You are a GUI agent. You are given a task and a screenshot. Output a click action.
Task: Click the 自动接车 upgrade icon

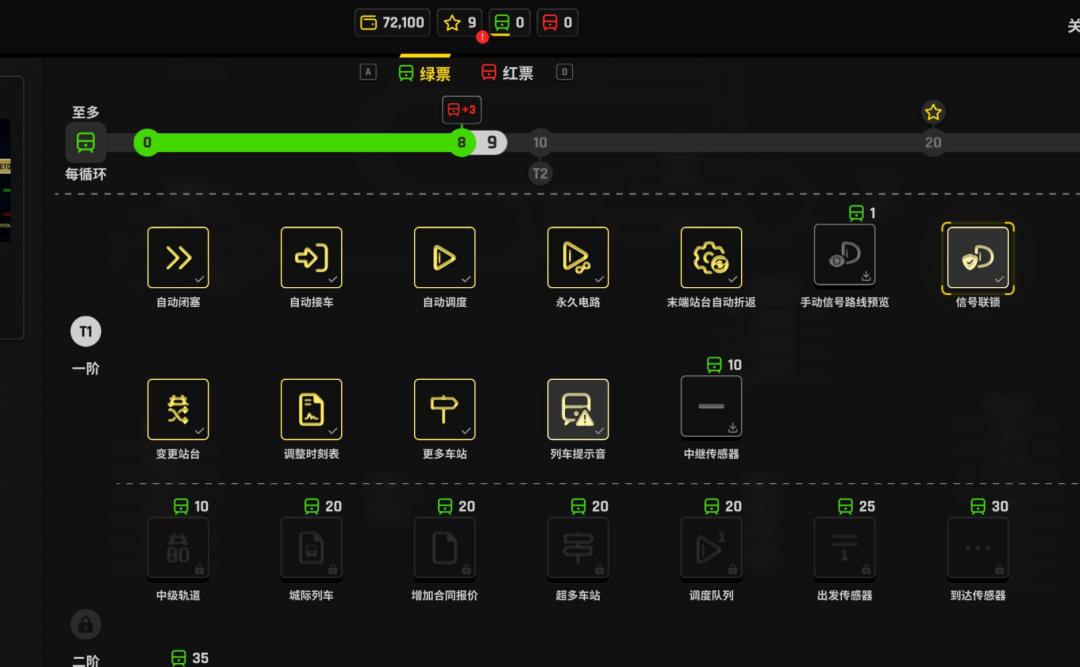click(x=311, y=258)
